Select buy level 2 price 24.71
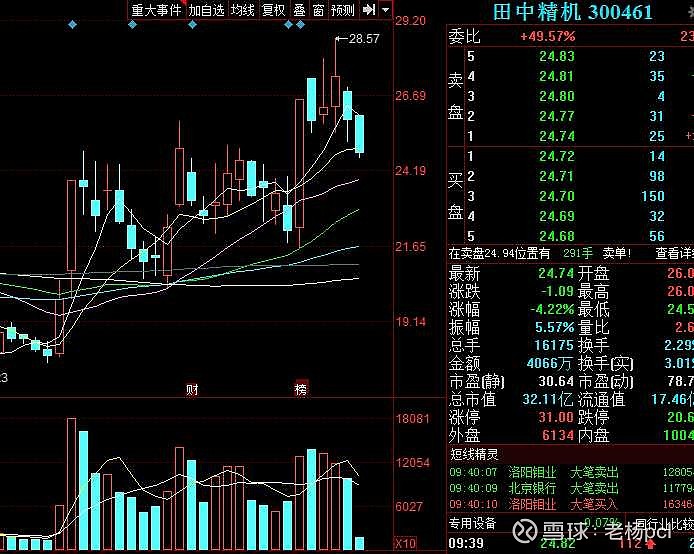This screenshot has height=554, width=694. click(x=557, y=176)
